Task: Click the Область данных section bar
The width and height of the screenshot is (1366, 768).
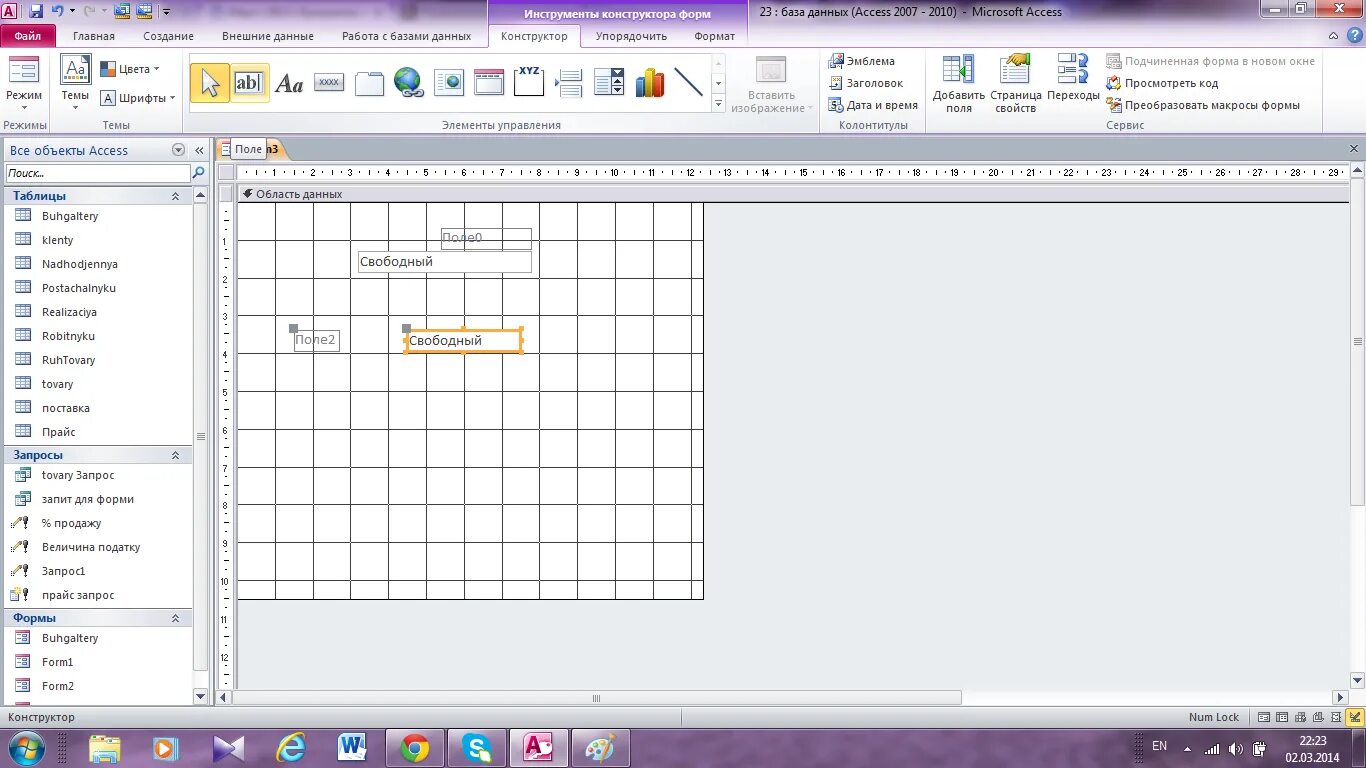Action: pos(793,194)
